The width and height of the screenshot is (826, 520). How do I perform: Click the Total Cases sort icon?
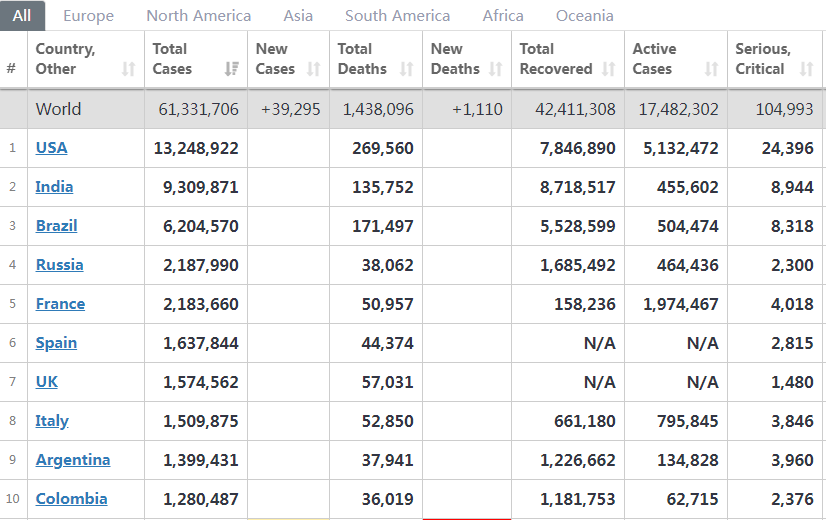coord(231,69)
